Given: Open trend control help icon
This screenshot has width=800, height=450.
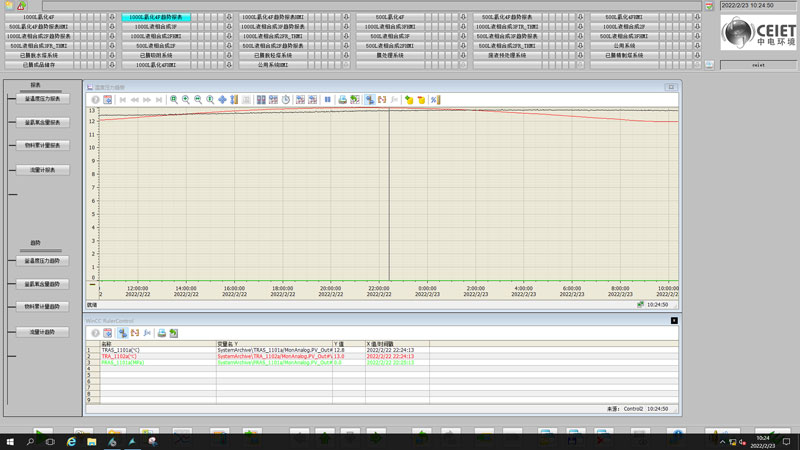Looking at the screenshot, I should coord(95,100).
